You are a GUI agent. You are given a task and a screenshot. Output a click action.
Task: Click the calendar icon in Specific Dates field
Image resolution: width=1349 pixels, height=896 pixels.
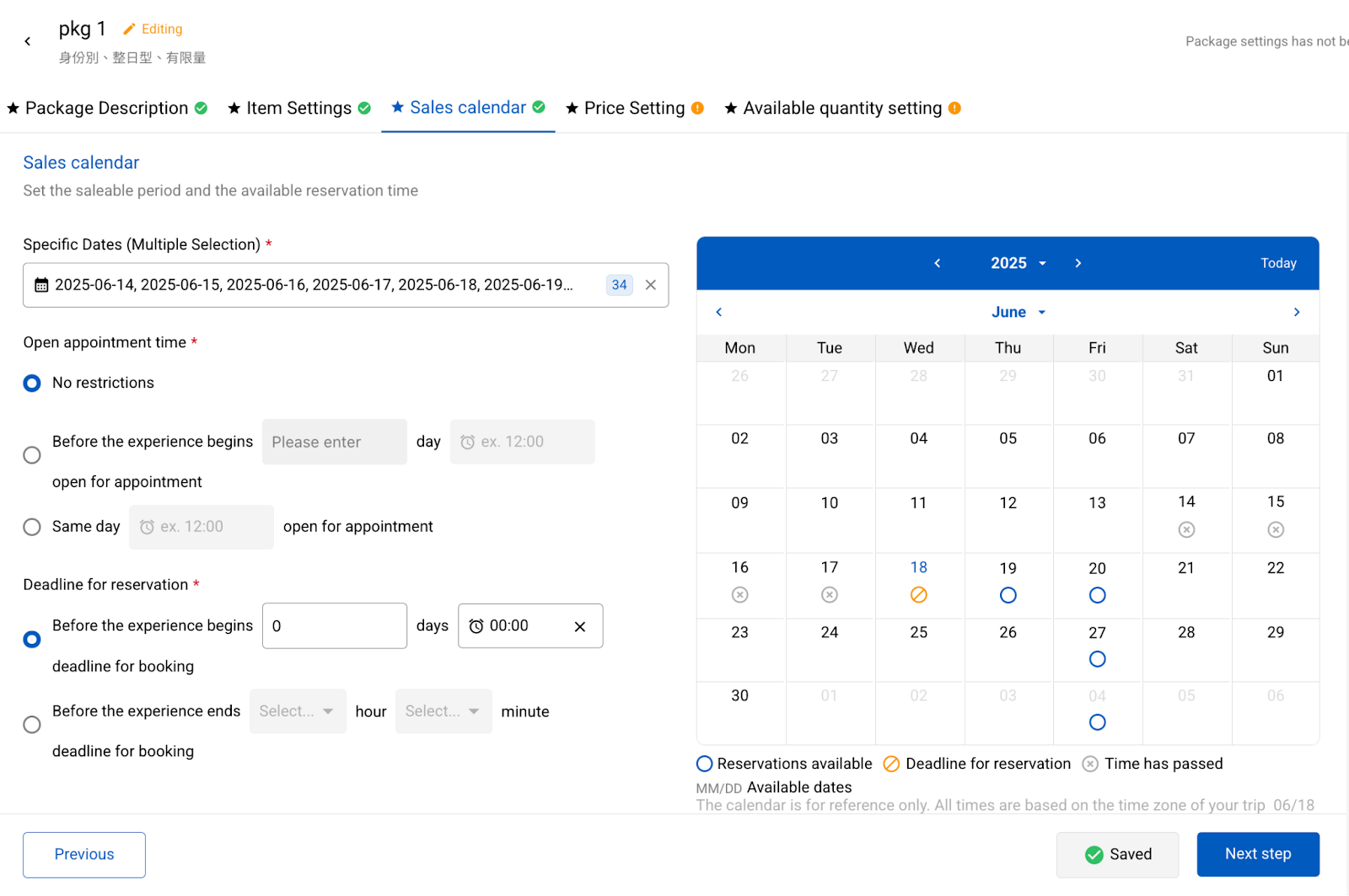[x=41, y=285]
